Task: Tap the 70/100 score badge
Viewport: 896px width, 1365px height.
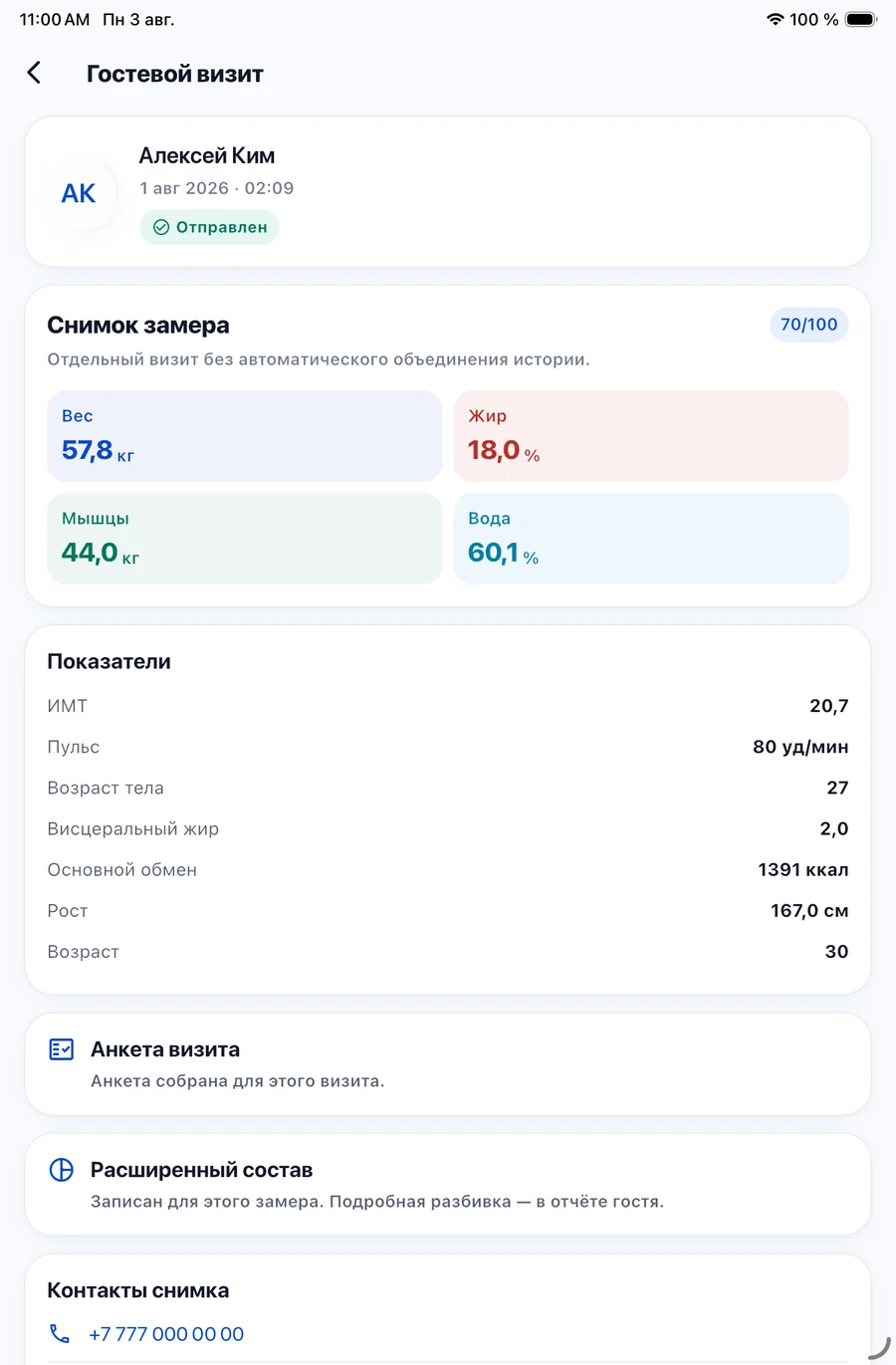Action: point(808,325)
